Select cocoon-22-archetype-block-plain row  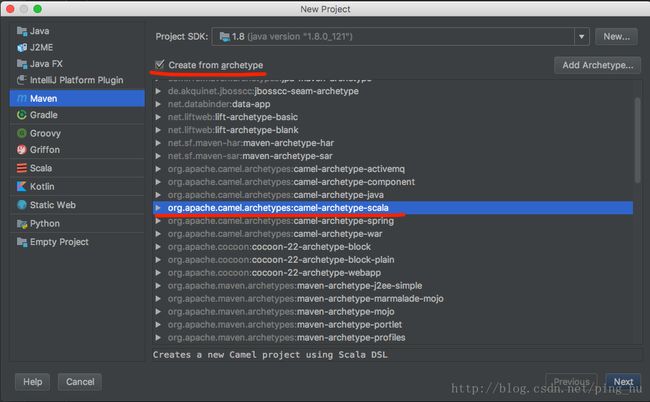[x=393, y=260]
